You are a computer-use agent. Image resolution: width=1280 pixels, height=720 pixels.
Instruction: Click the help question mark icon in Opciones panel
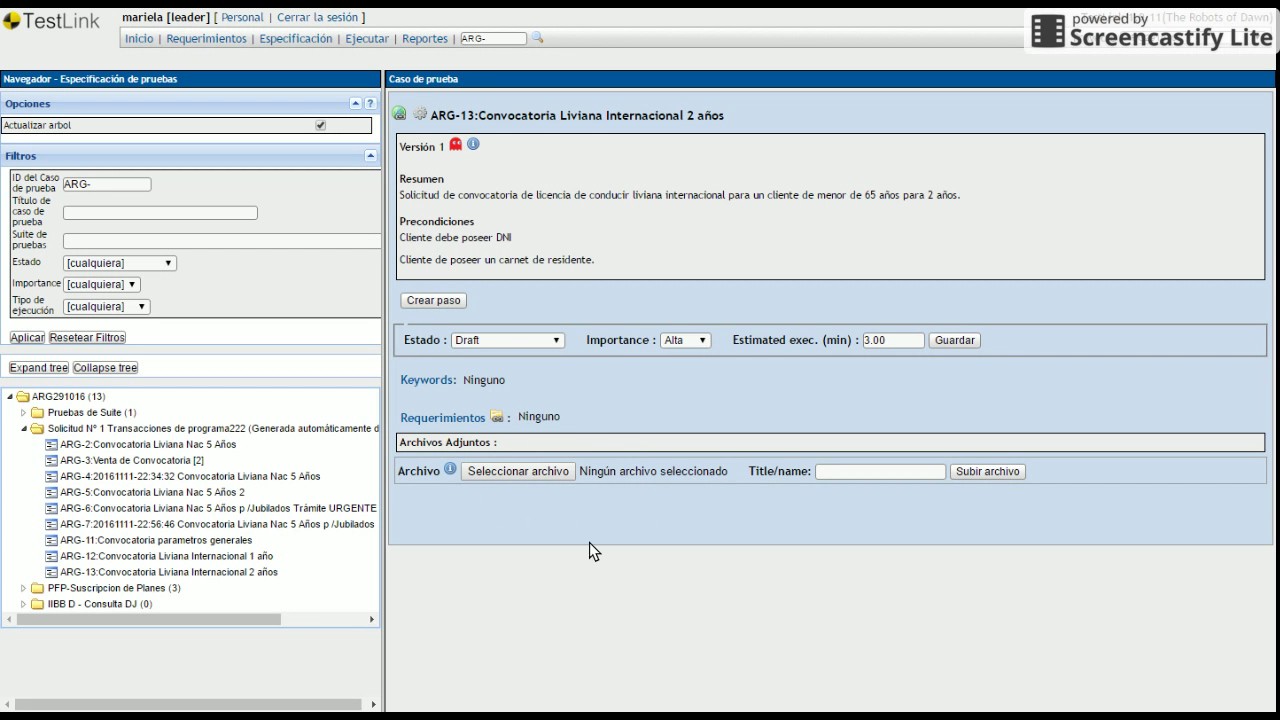[x=370, y=103]
